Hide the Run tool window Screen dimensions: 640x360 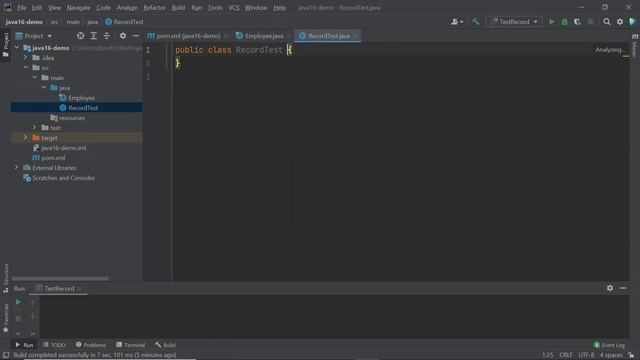coord(623,288)
